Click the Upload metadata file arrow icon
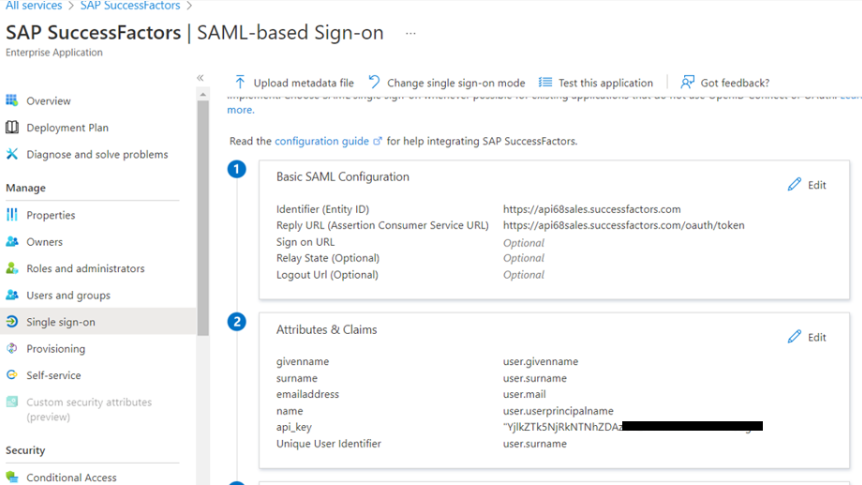Image resolution: width=862 pixels, height=485 pixels. [240, 82]
